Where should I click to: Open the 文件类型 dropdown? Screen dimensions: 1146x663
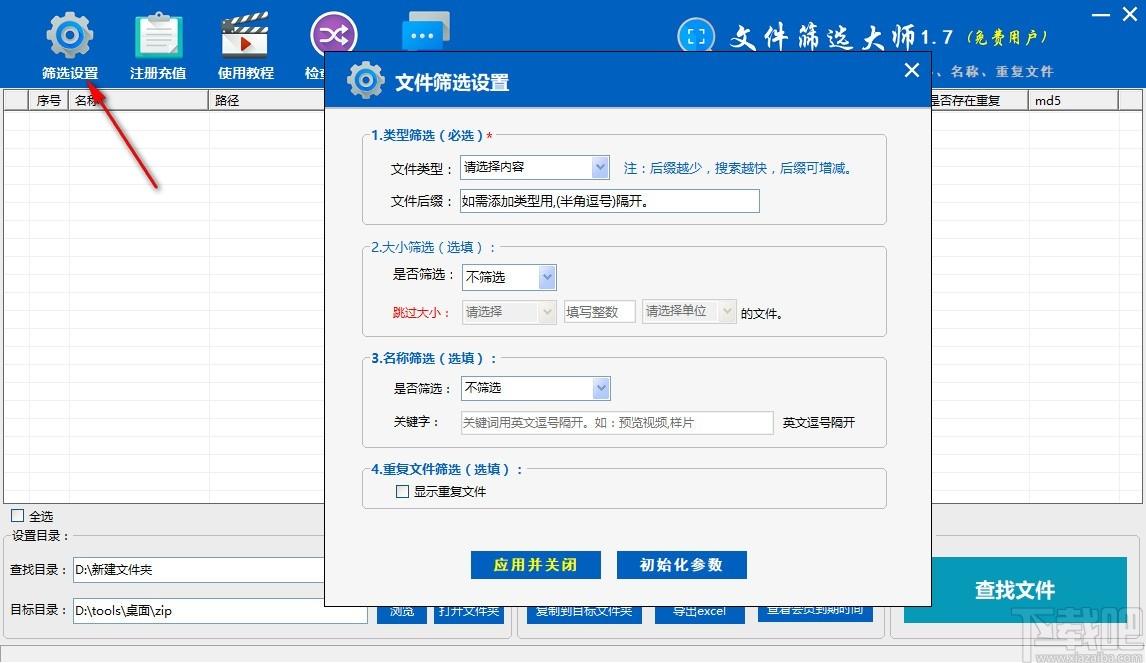click(534, 167)
